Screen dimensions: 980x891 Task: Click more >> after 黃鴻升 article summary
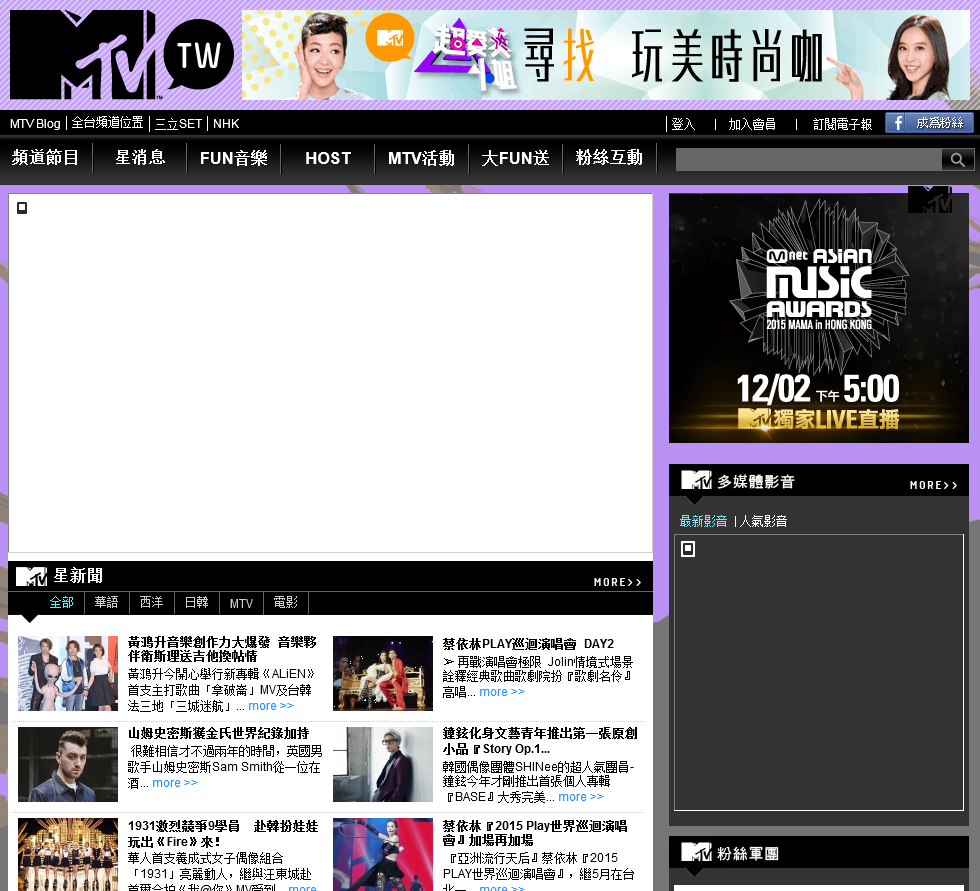271,705
